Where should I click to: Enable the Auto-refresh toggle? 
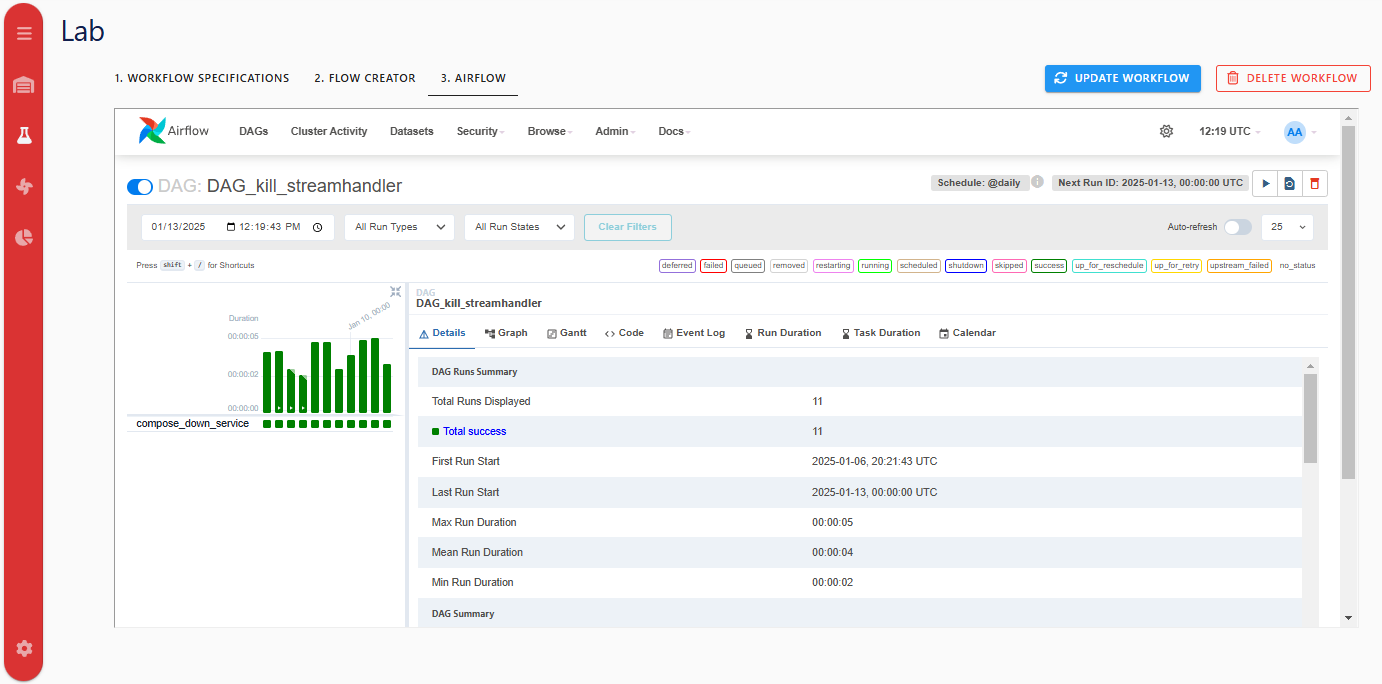click(1237, 227)
